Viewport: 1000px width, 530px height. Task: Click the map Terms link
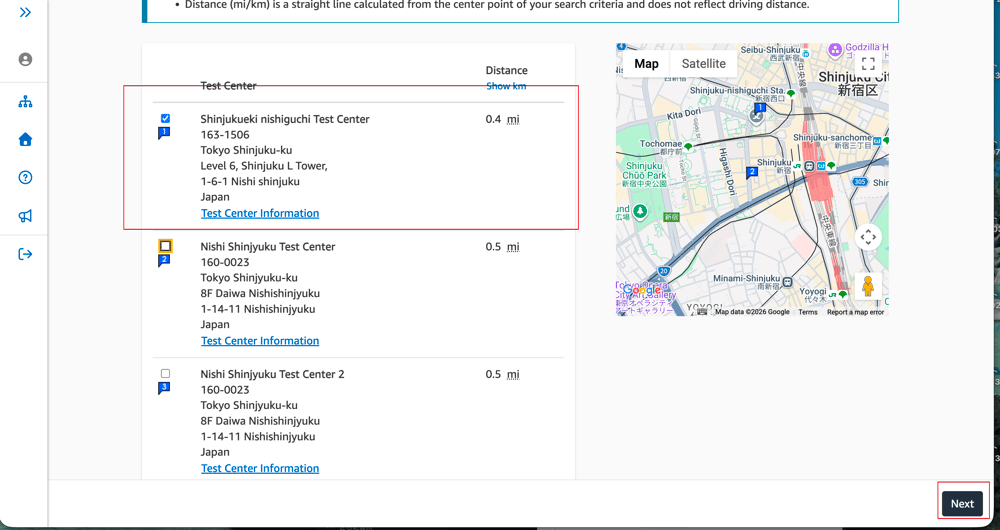(x=807, y=312)
